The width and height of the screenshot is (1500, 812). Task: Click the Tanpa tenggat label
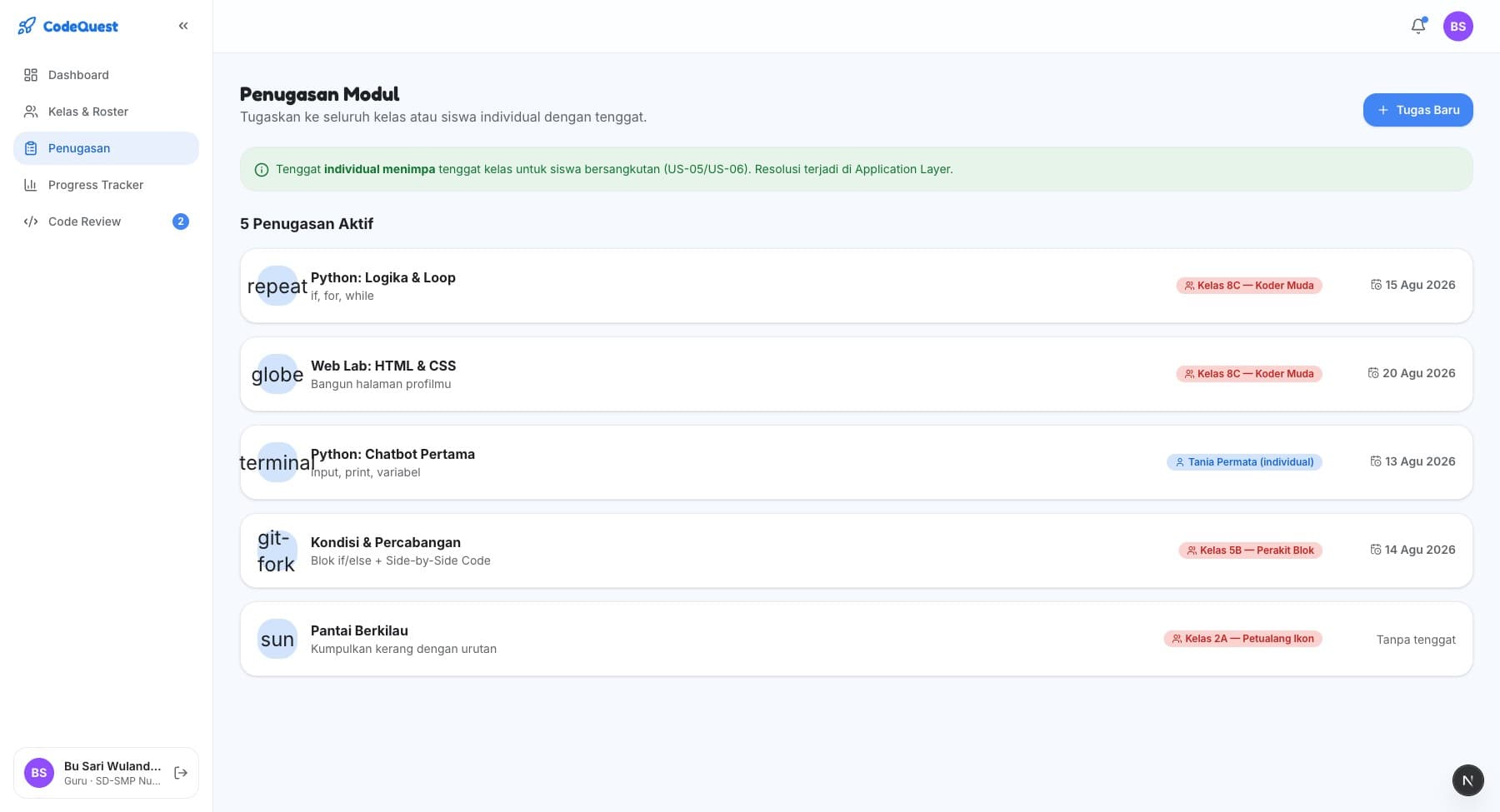[x=1416, y=640]
